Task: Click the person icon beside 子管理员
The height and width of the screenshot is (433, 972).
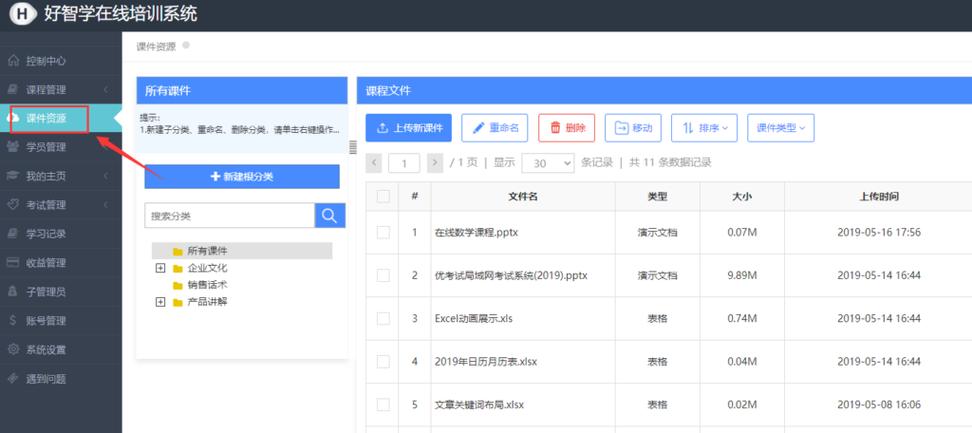Action: click(13, 291)
